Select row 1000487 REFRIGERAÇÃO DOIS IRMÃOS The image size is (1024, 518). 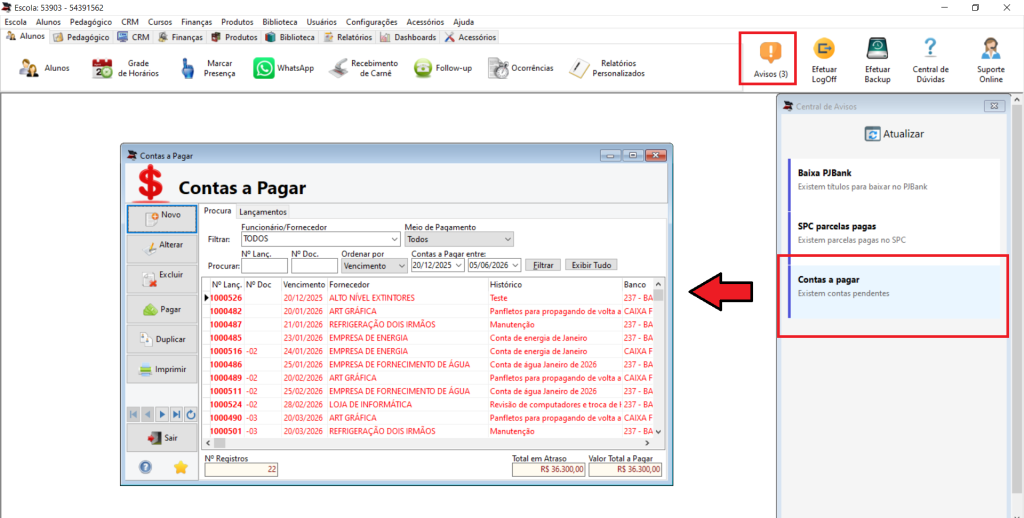pos(428,325)
